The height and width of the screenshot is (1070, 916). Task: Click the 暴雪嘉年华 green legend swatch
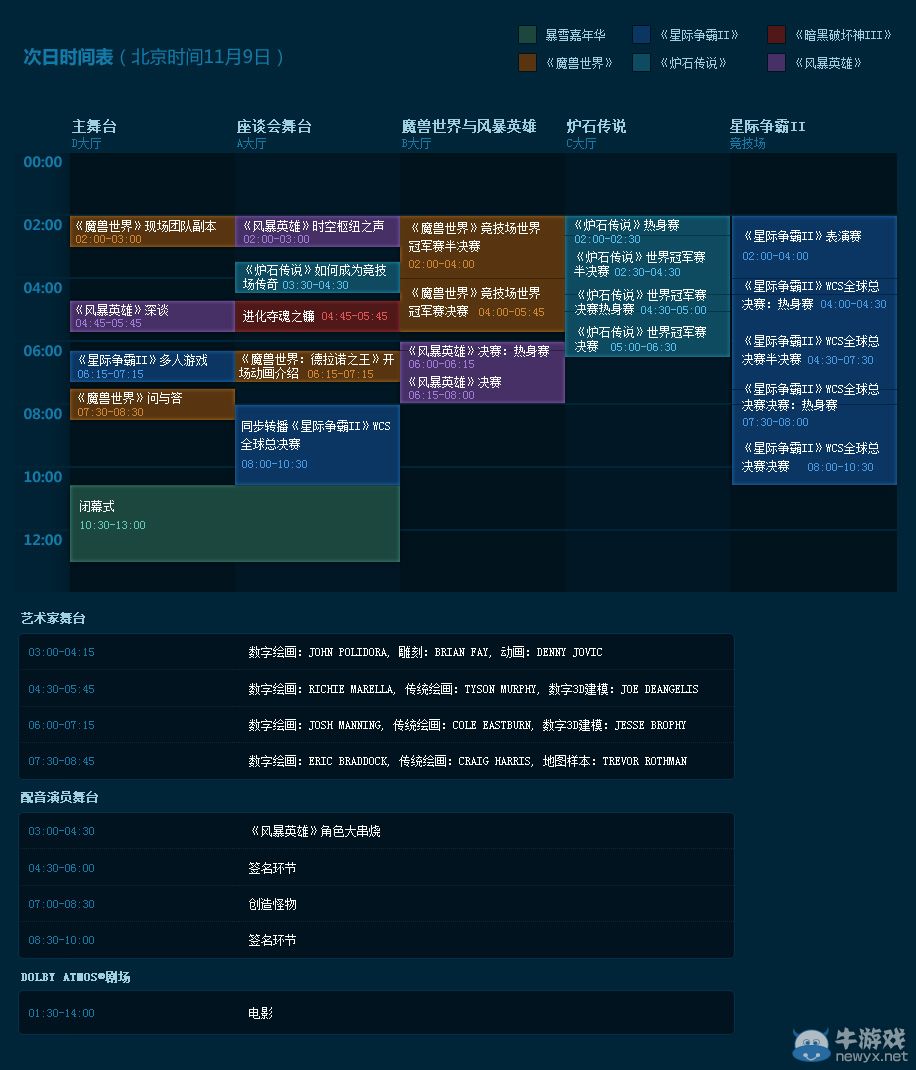pyautogui.click(x=527, y=35)
